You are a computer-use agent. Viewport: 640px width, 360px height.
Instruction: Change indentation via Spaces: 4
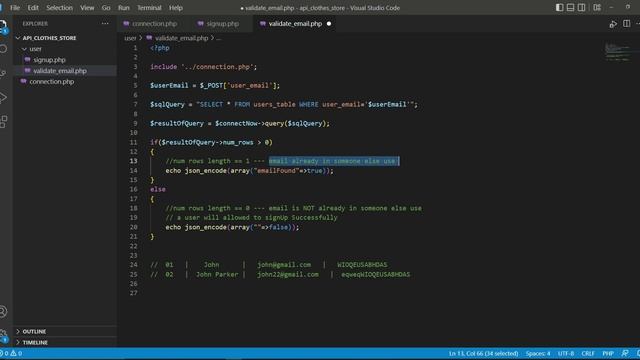coord(538,353)
